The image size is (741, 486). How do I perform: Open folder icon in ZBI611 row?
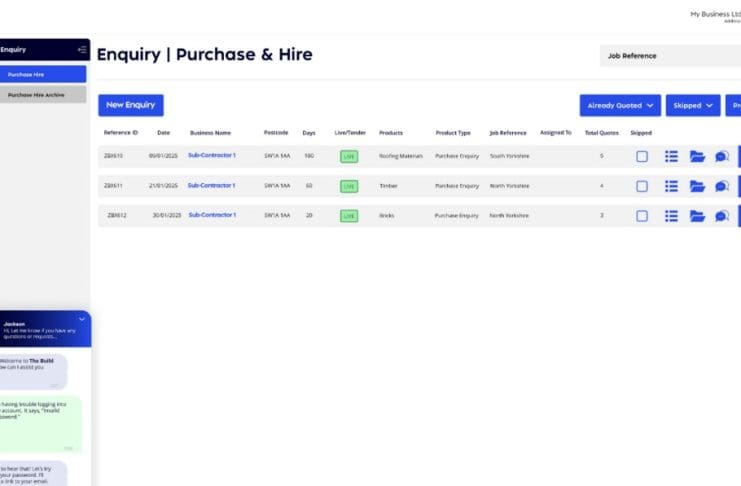pos(697,186)
